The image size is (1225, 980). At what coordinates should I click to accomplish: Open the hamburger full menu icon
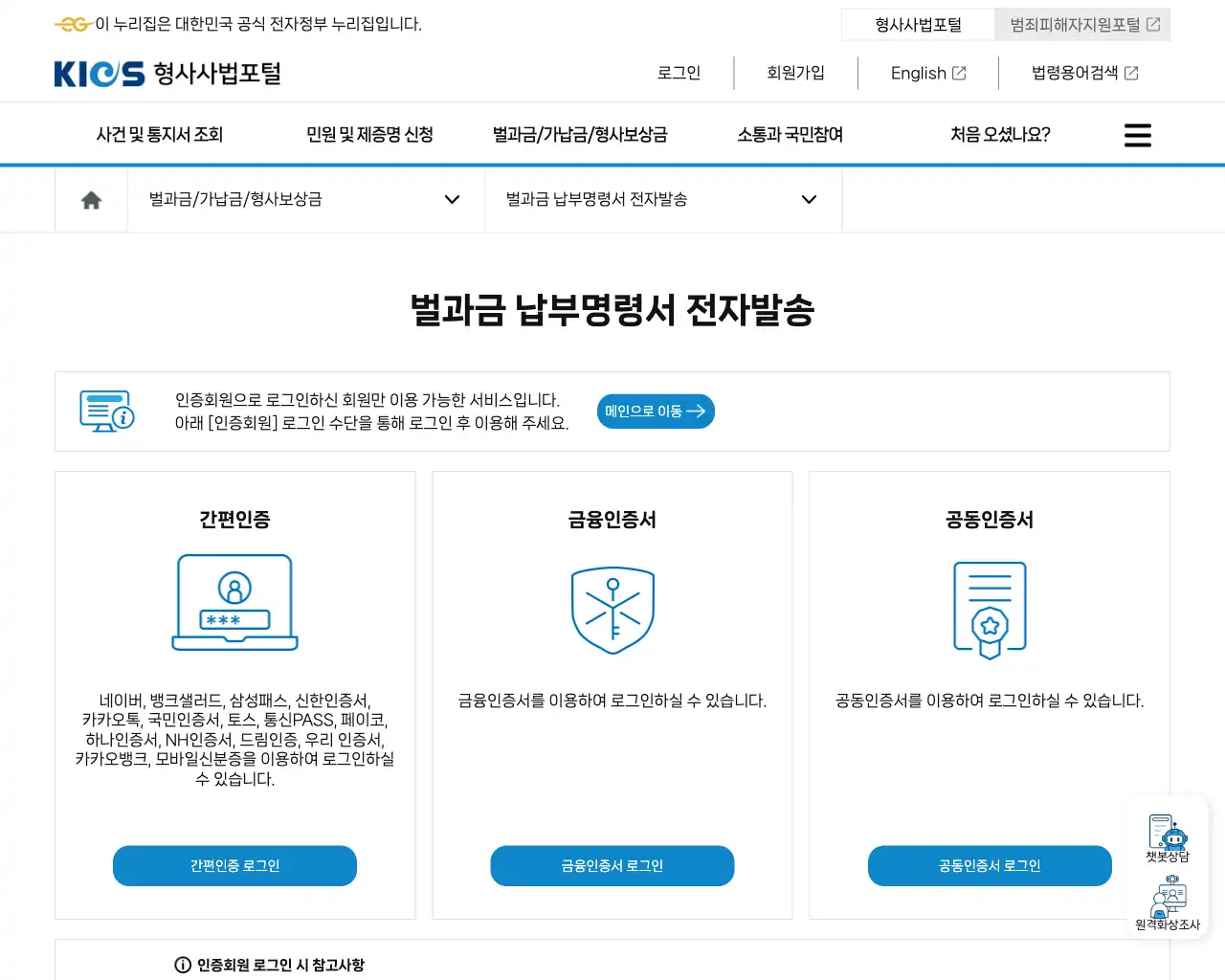(1137, 135)
